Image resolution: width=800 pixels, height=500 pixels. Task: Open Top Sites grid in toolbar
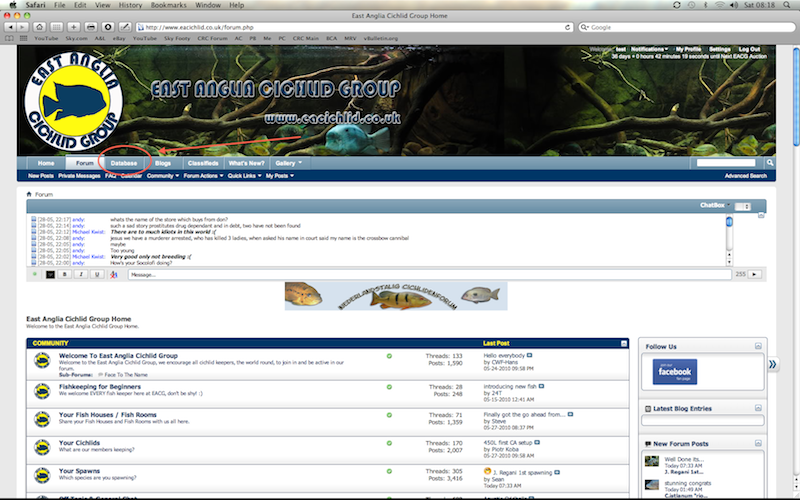(57, 27)
